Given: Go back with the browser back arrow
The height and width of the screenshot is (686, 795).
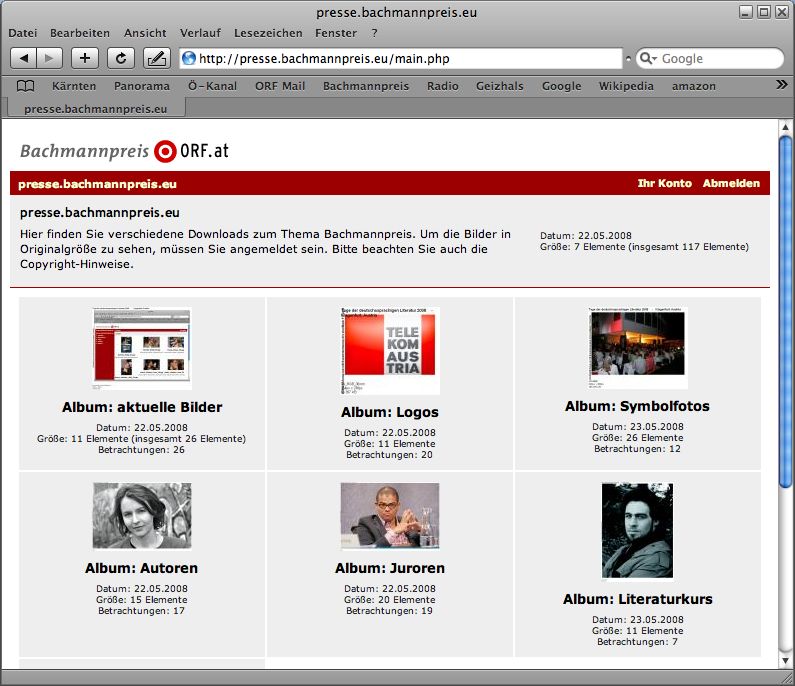Looking at the screenshot, I should [x=23, y=58].
